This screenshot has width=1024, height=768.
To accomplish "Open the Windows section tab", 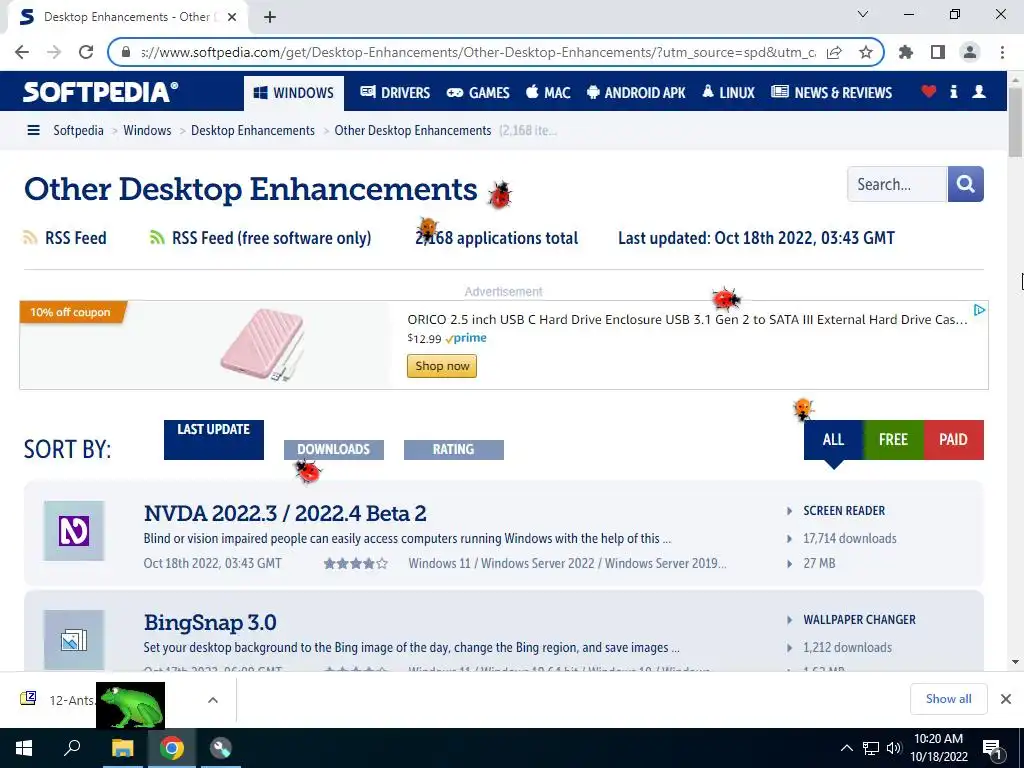I will (x=294, y=93).
